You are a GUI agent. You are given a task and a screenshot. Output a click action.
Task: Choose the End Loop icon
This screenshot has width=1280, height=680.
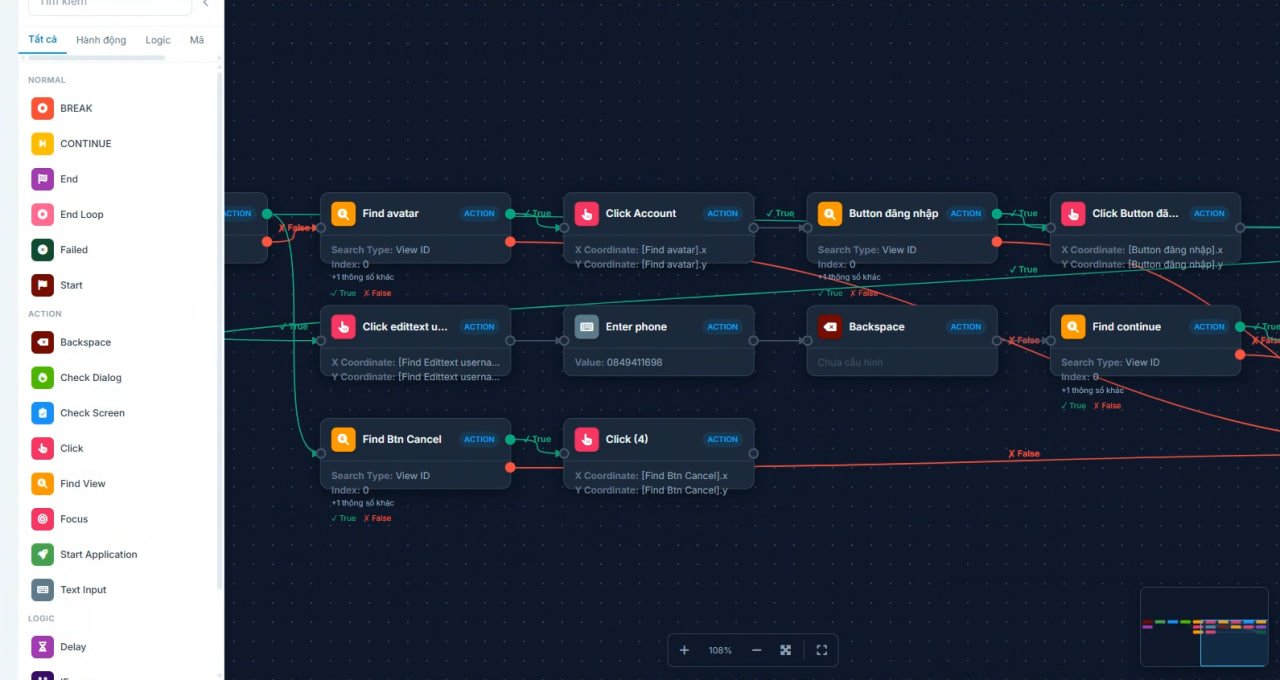pyautogui.click(x=42, y=214)
